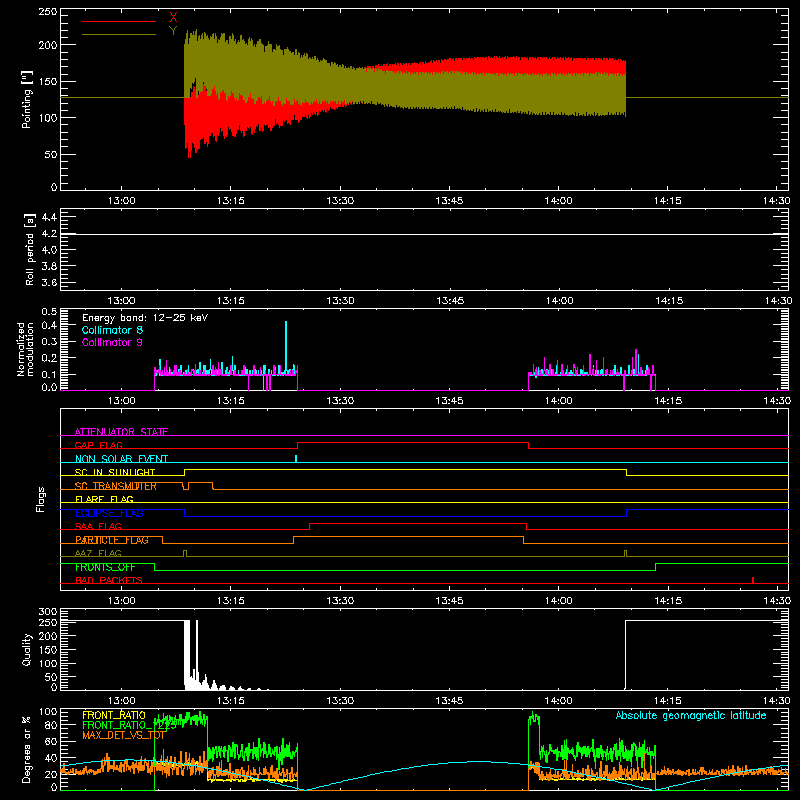800x800 pixels.
Task: Click the FLARE_FLAG label
Action: (x=104, y=499)
